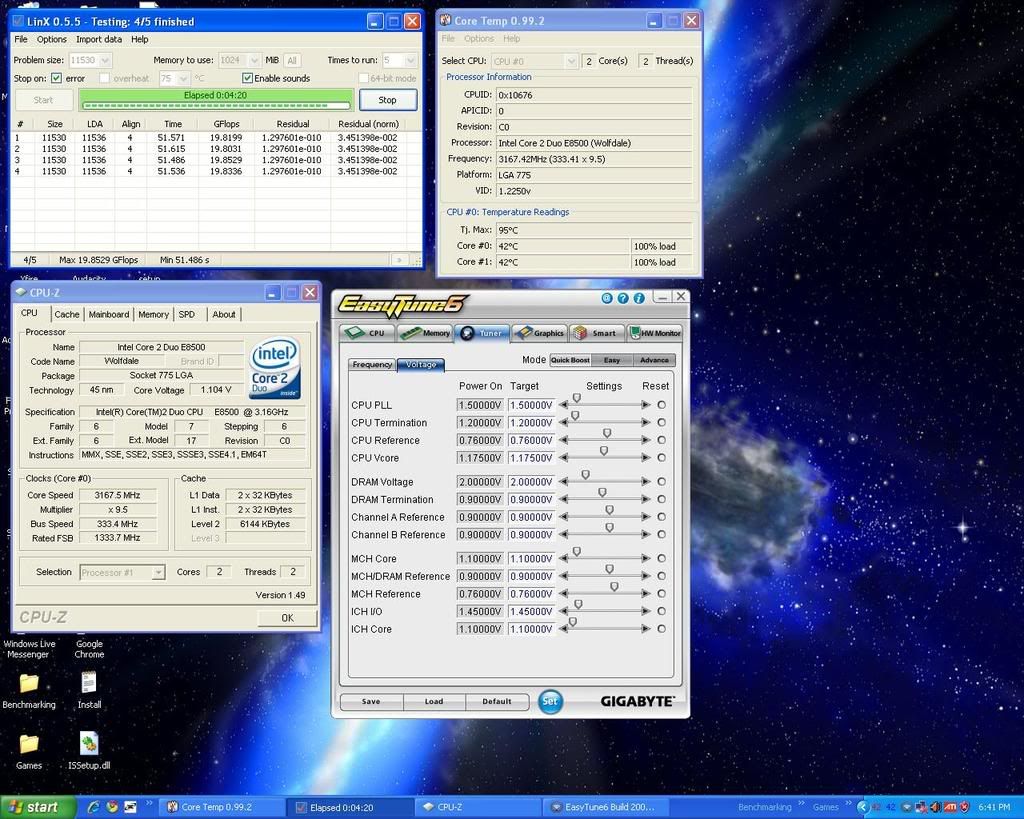Increase ICH Core voltage with right arrow
The height and width of the screenshot is (819, 1024).
point(646,629)
